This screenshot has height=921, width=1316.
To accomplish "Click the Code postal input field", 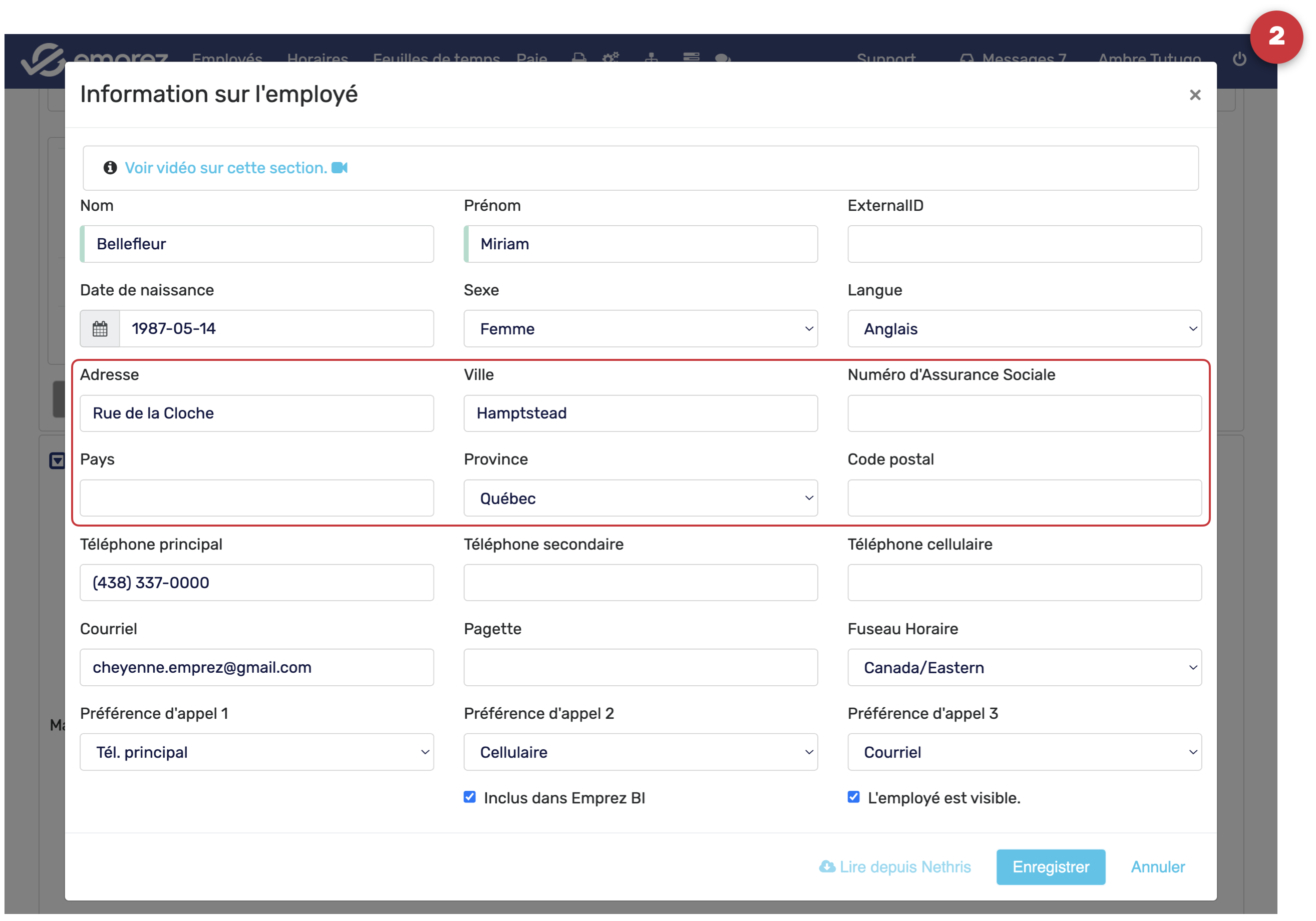I will (x=1024, y=499).
